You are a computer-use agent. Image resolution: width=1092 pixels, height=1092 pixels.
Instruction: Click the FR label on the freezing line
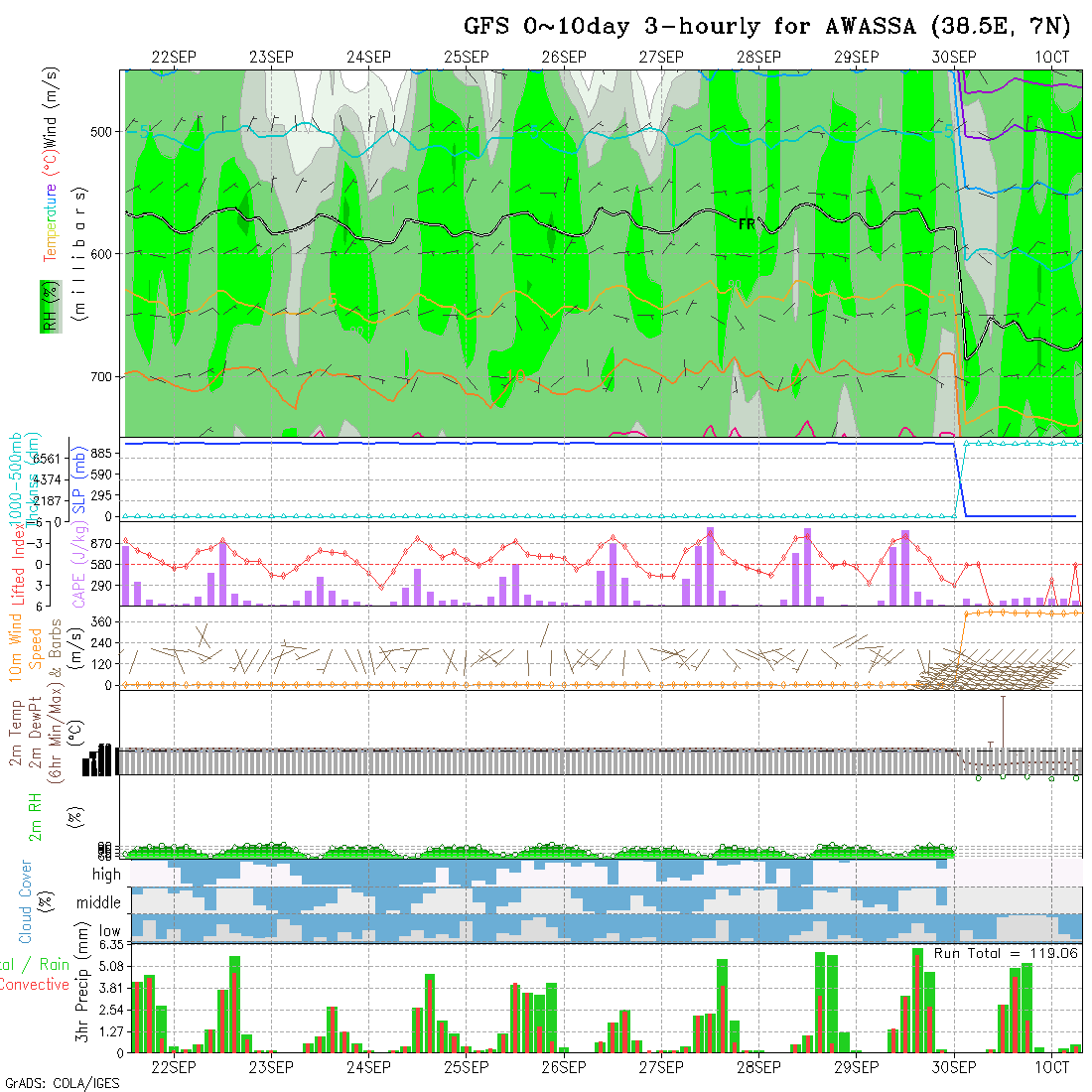[747, 225]
